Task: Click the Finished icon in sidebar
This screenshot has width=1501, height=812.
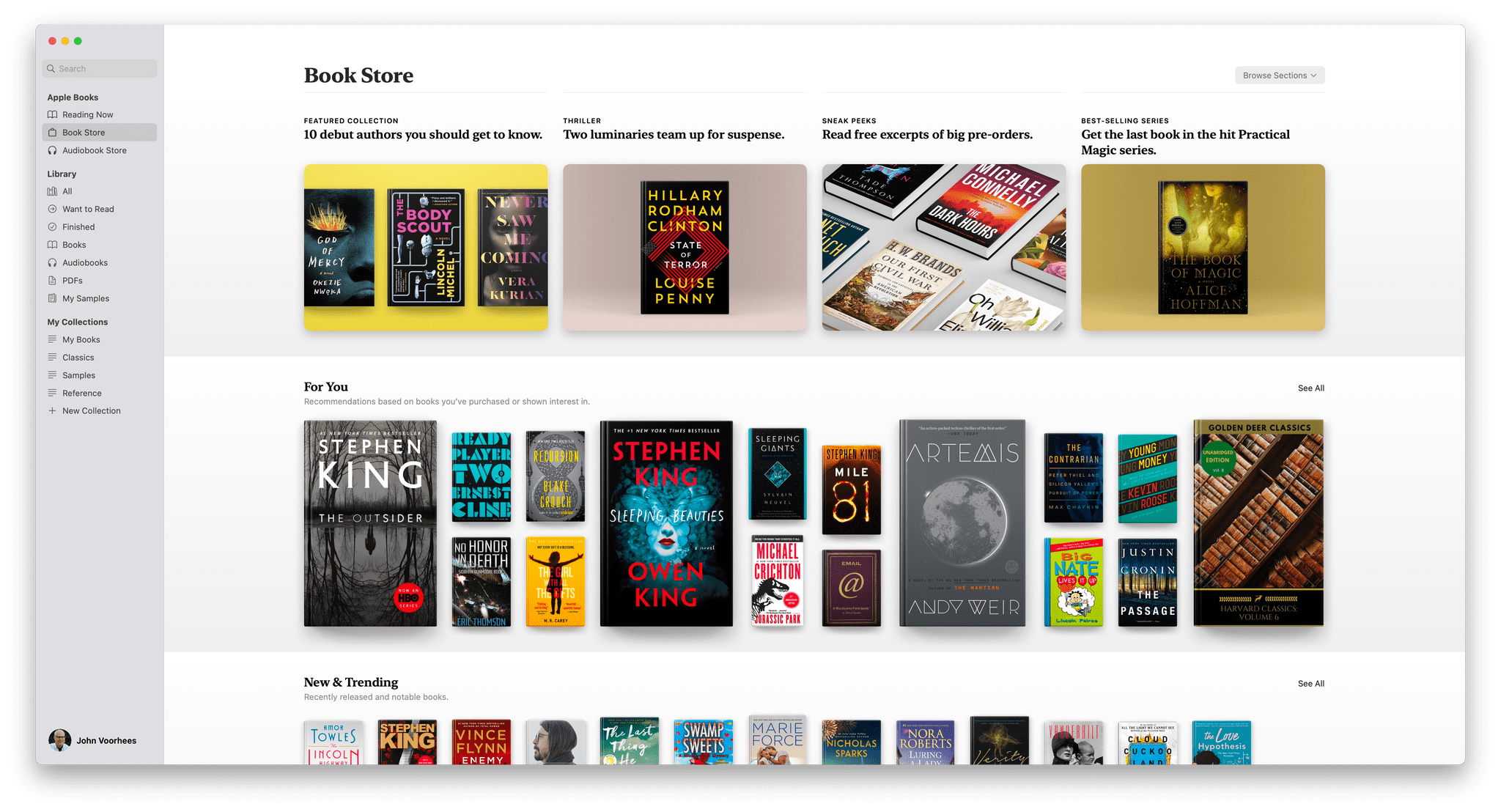Action: 53,227
